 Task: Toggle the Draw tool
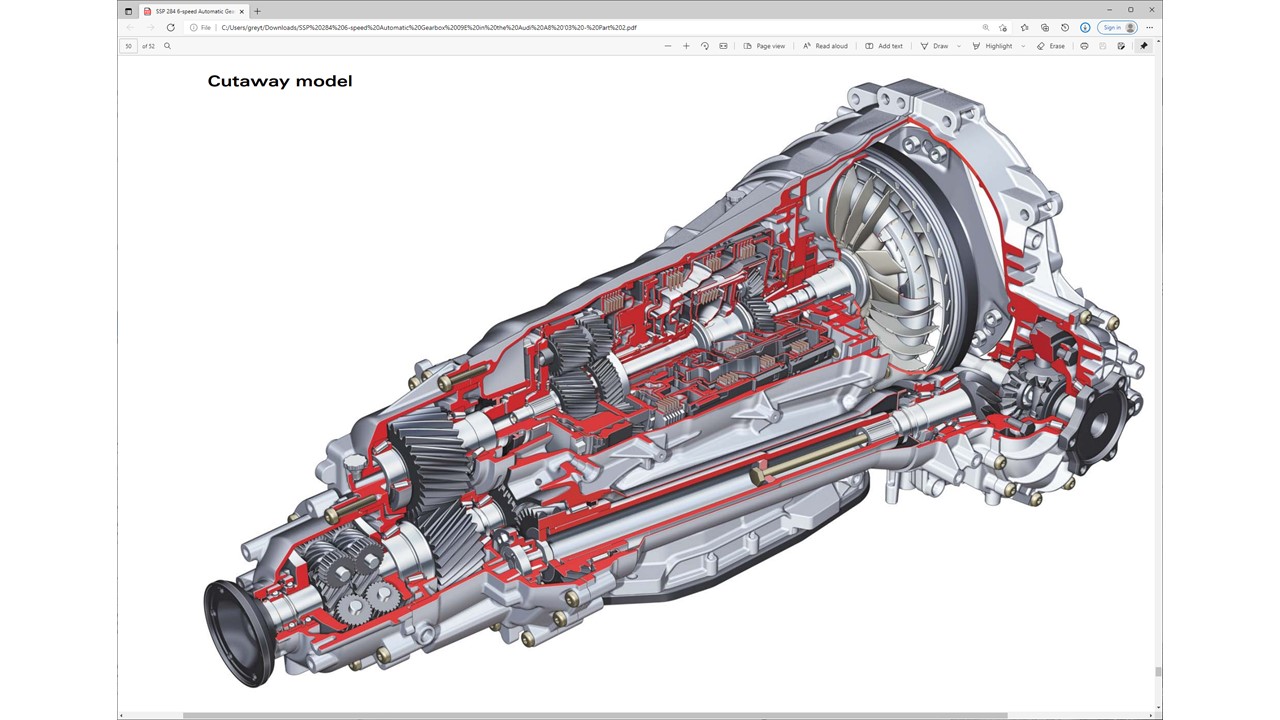[x=934, y=46]
